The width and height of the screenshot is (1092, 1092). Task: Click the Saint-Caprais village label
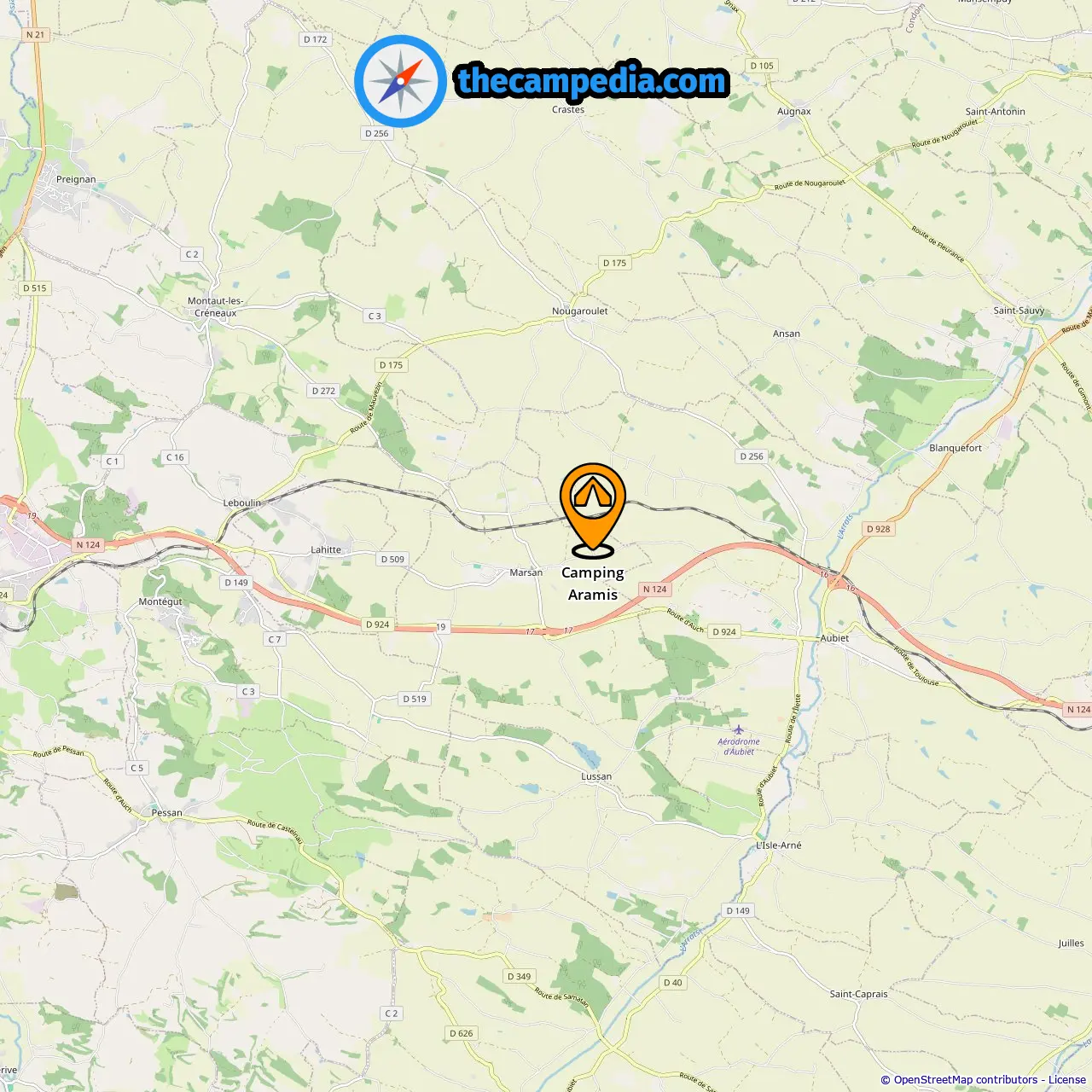tap(858, 994)
